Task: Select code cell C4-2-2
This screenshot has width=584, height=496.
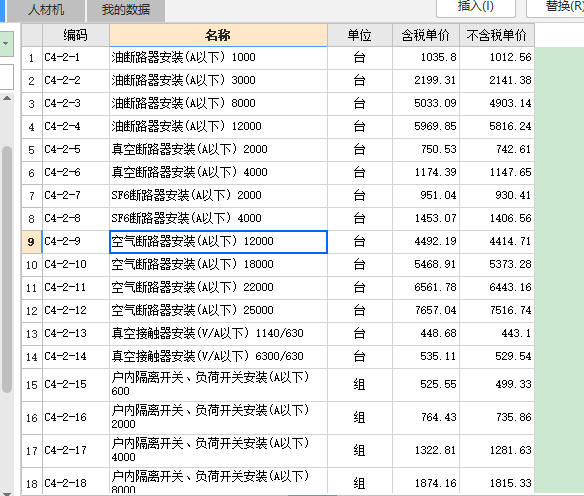Action: 76,81
